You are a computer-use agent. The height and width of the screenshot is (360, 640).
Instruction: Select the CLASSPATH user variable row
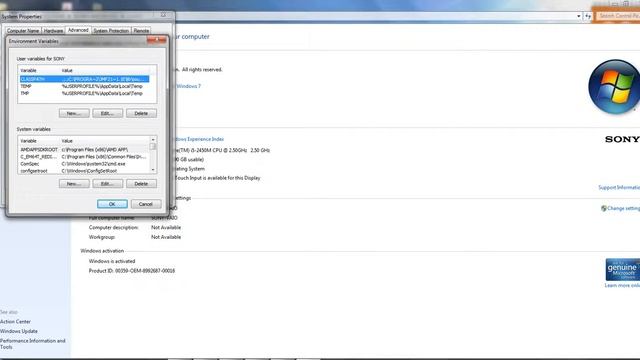[x=84, y=79]
